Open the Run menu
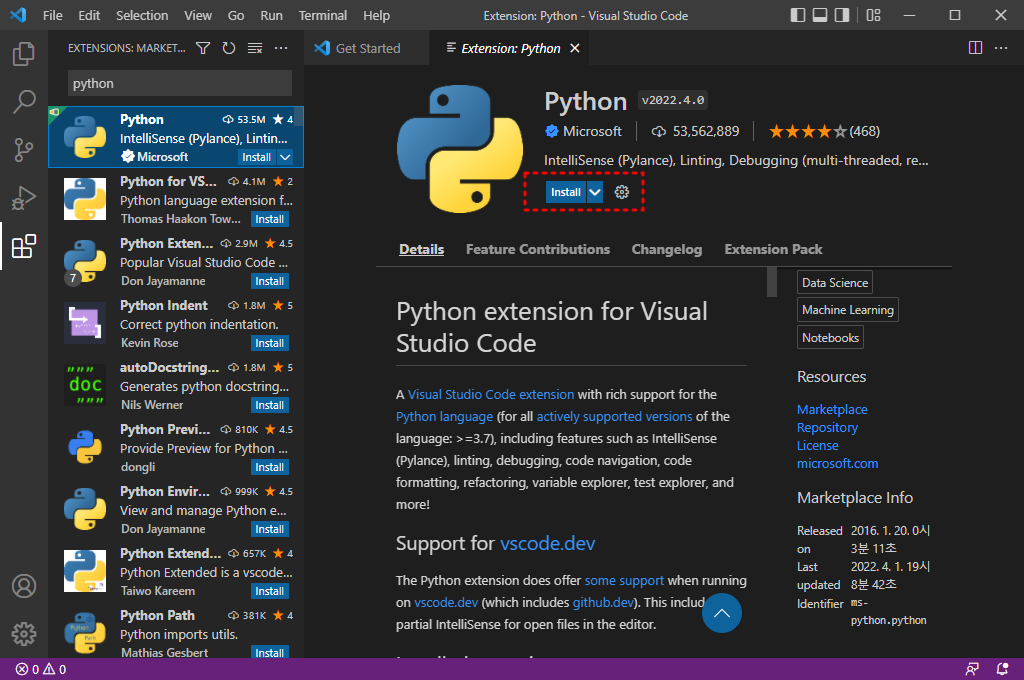 pyautogui.click(x=271, y=15)
